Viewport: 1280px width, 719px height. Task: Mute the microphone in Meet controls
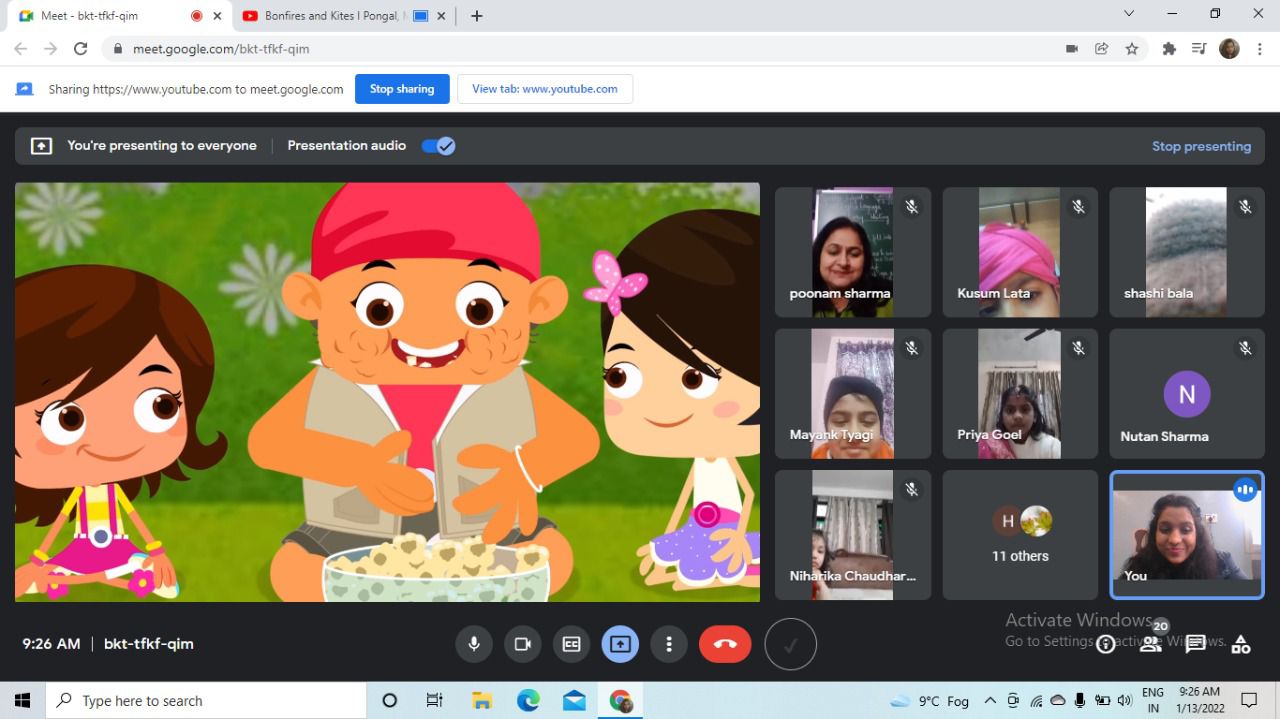474,644
